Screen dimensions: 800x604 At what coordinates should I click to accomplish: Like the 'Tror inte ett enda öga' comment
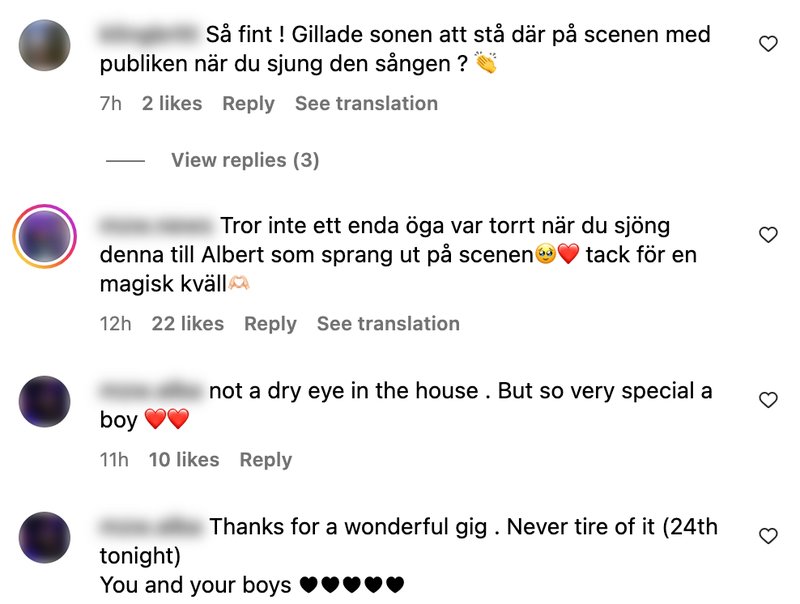[768, 235]
